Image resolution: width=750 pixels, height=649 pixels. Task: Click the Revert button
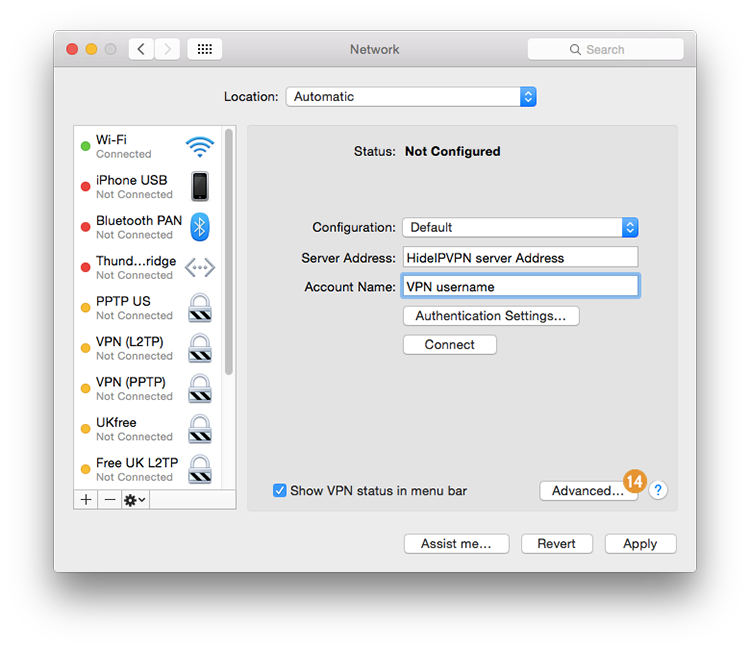coord(557,544)
